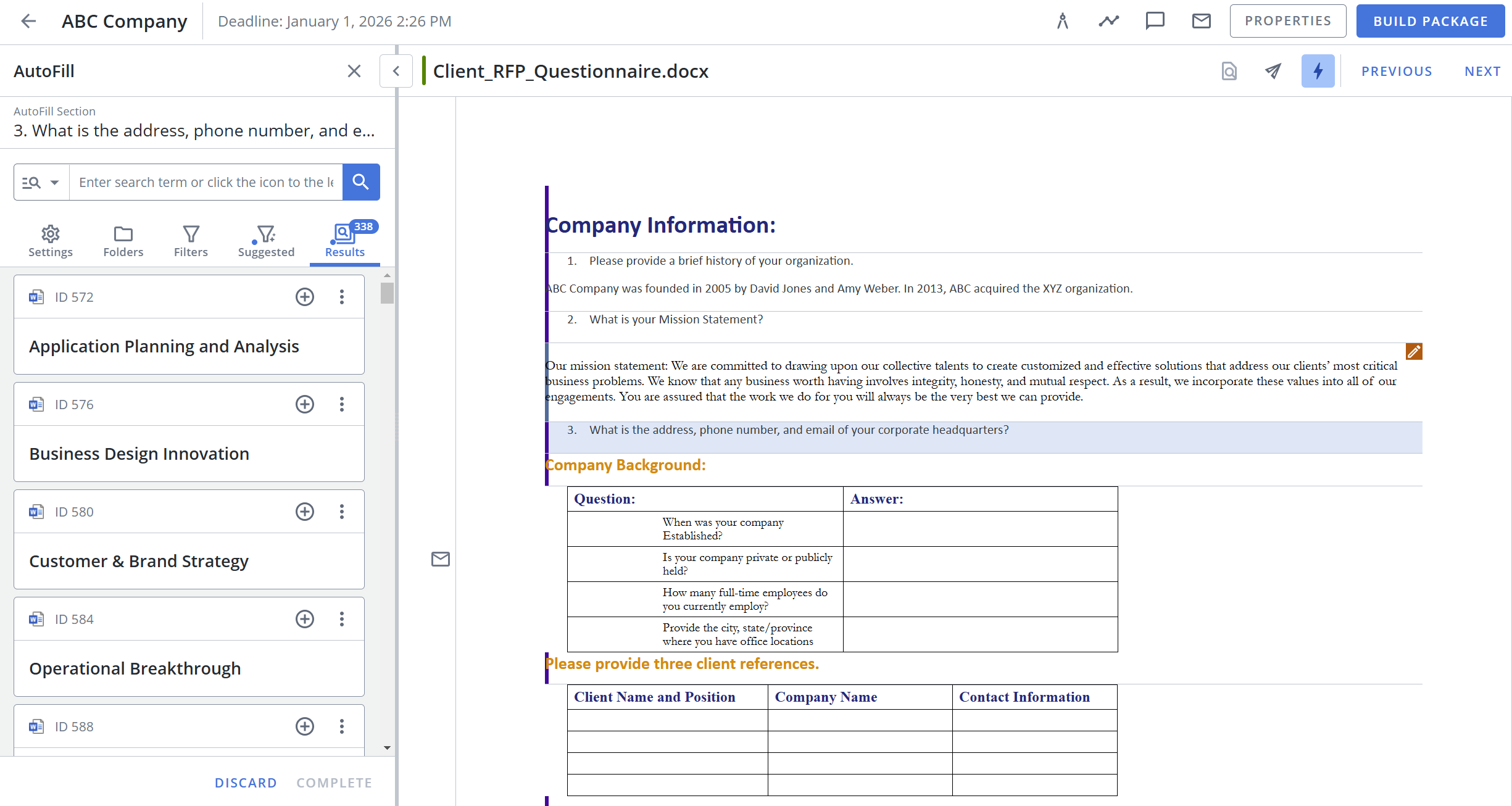
Task: Click results scrollbar down arrow
Action: pos(387,748)
